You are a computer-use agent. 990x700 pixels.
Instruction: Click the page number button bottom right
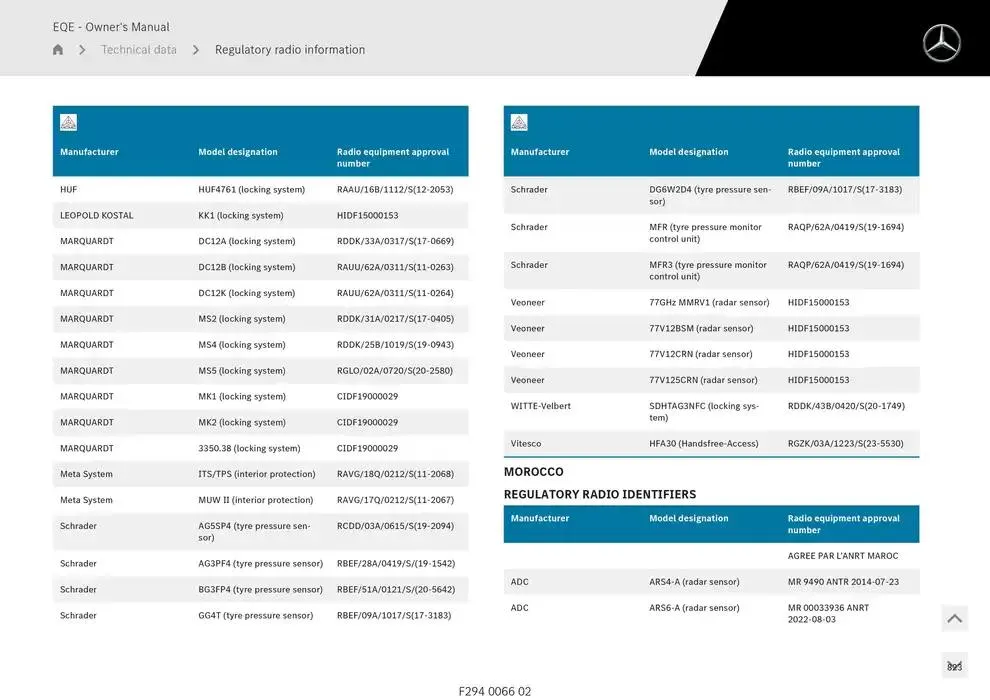954,666
